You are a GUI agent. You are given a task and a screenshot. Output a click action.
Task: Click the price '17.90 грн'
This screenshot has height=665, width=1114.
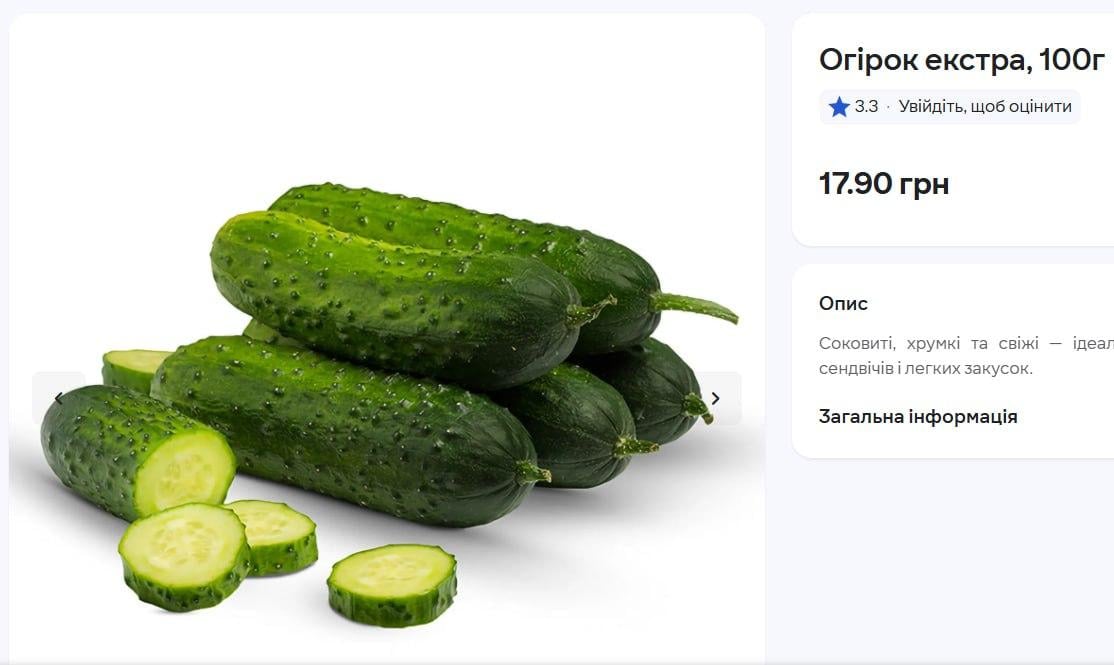coord(884,184)
